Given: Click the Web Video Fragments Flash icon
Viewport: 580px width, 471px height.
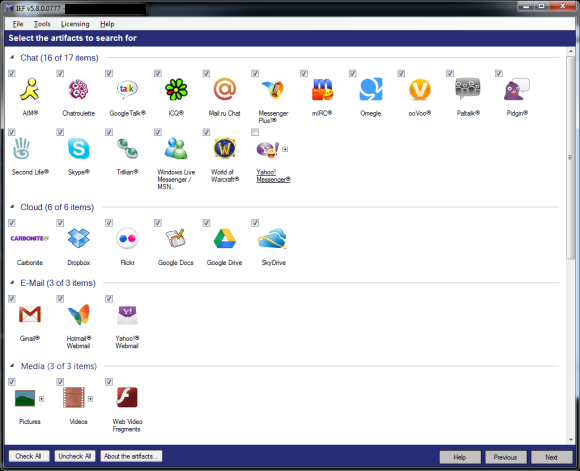Looking at the screenshot, I should (127, 397).
